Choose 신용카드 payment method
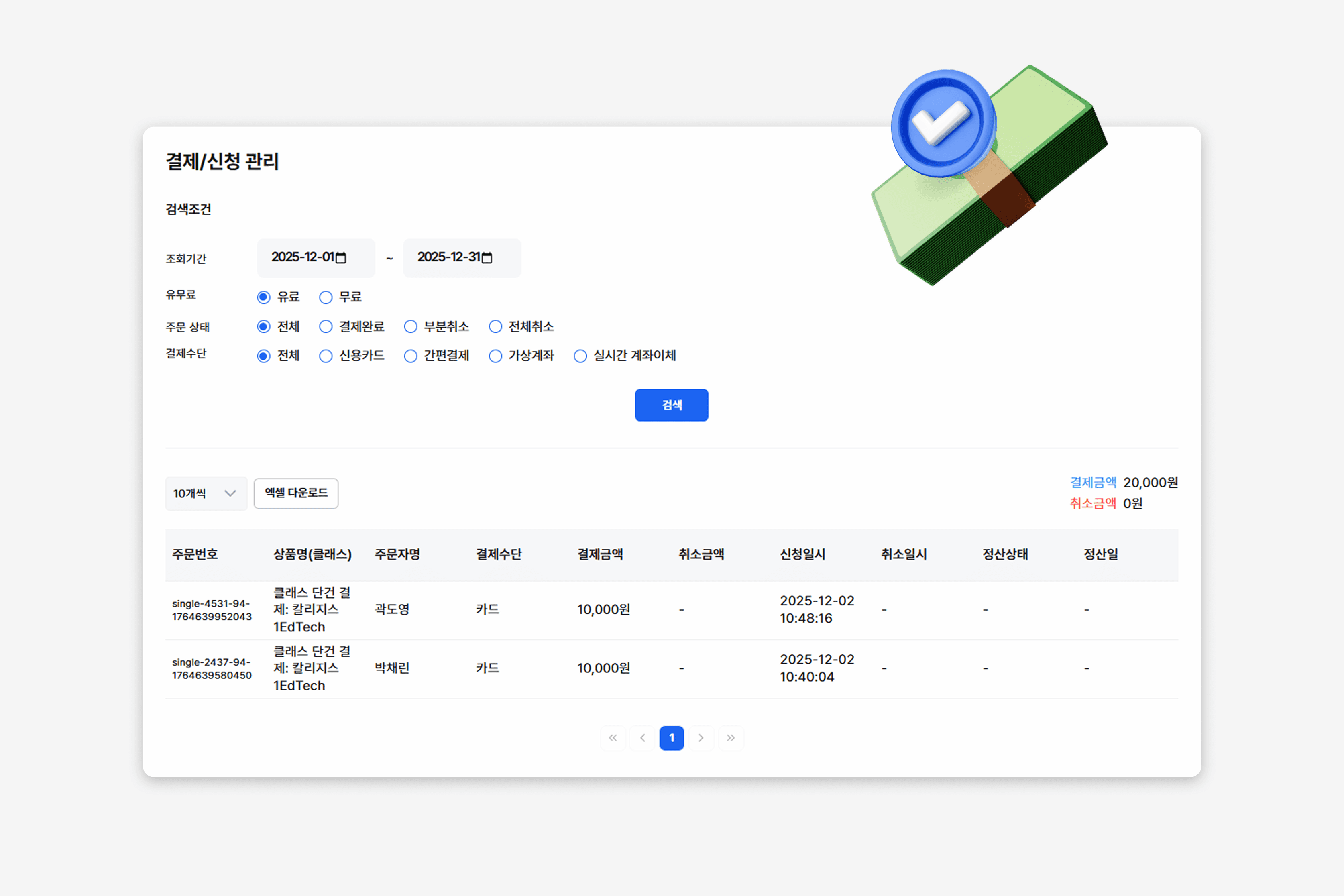Viewport: 1344px width, 896px height. click(x=326, y=356)
